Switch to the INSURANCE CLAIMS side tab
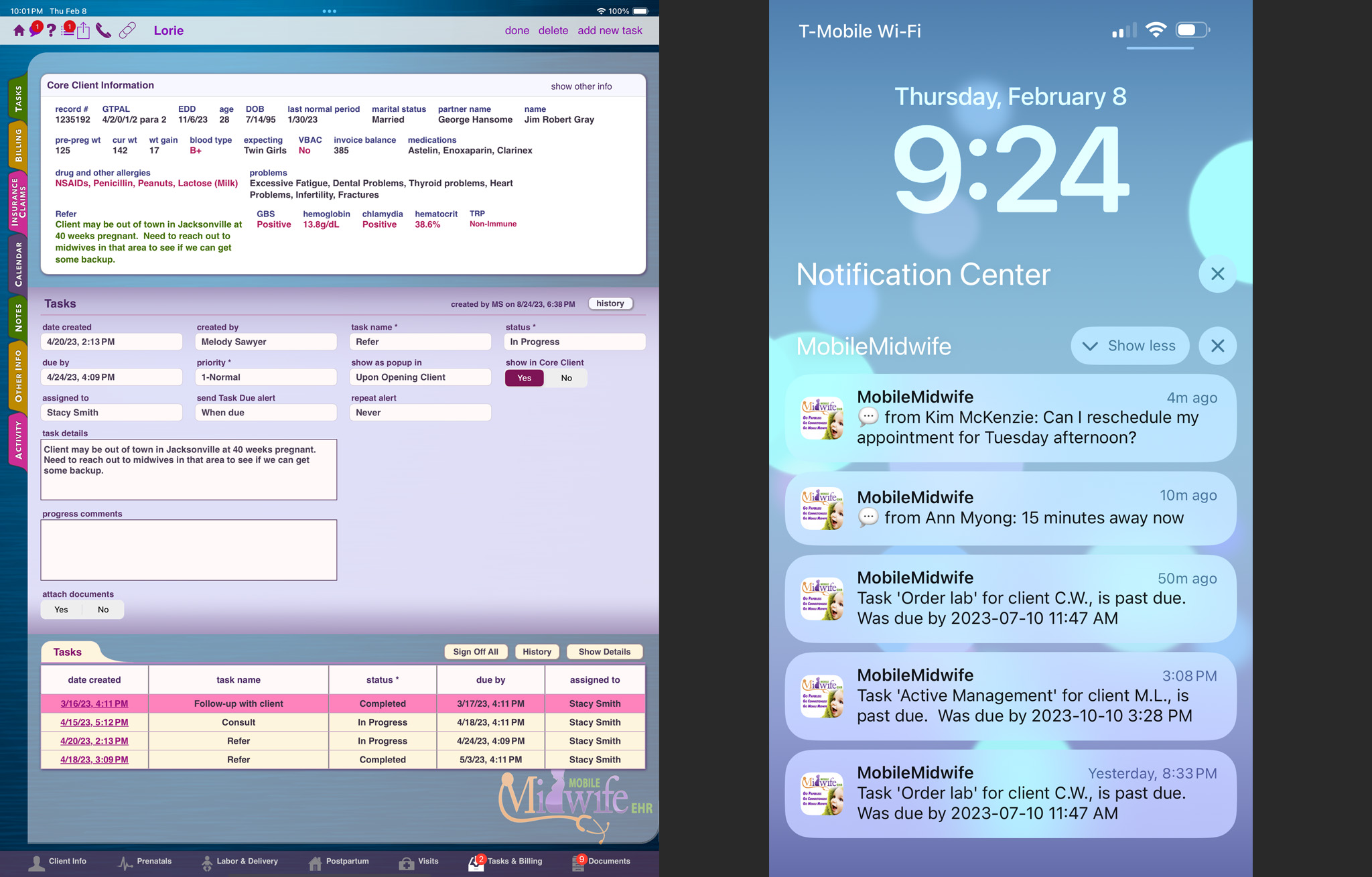The height and width of the screenshot is (877, 1372). pyautogui.click(x=18, y=202)
